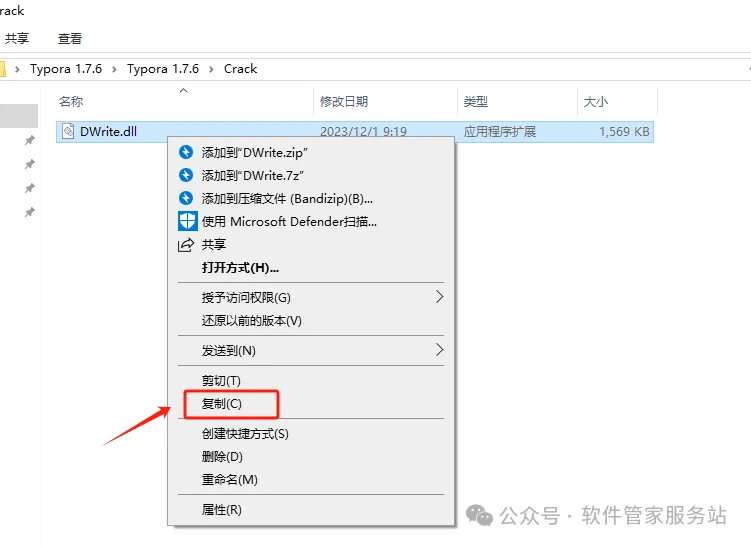
Task: Expand the chevron between Typora 1.7.6 breadcrumbs
Action: (x=114, y=69)
